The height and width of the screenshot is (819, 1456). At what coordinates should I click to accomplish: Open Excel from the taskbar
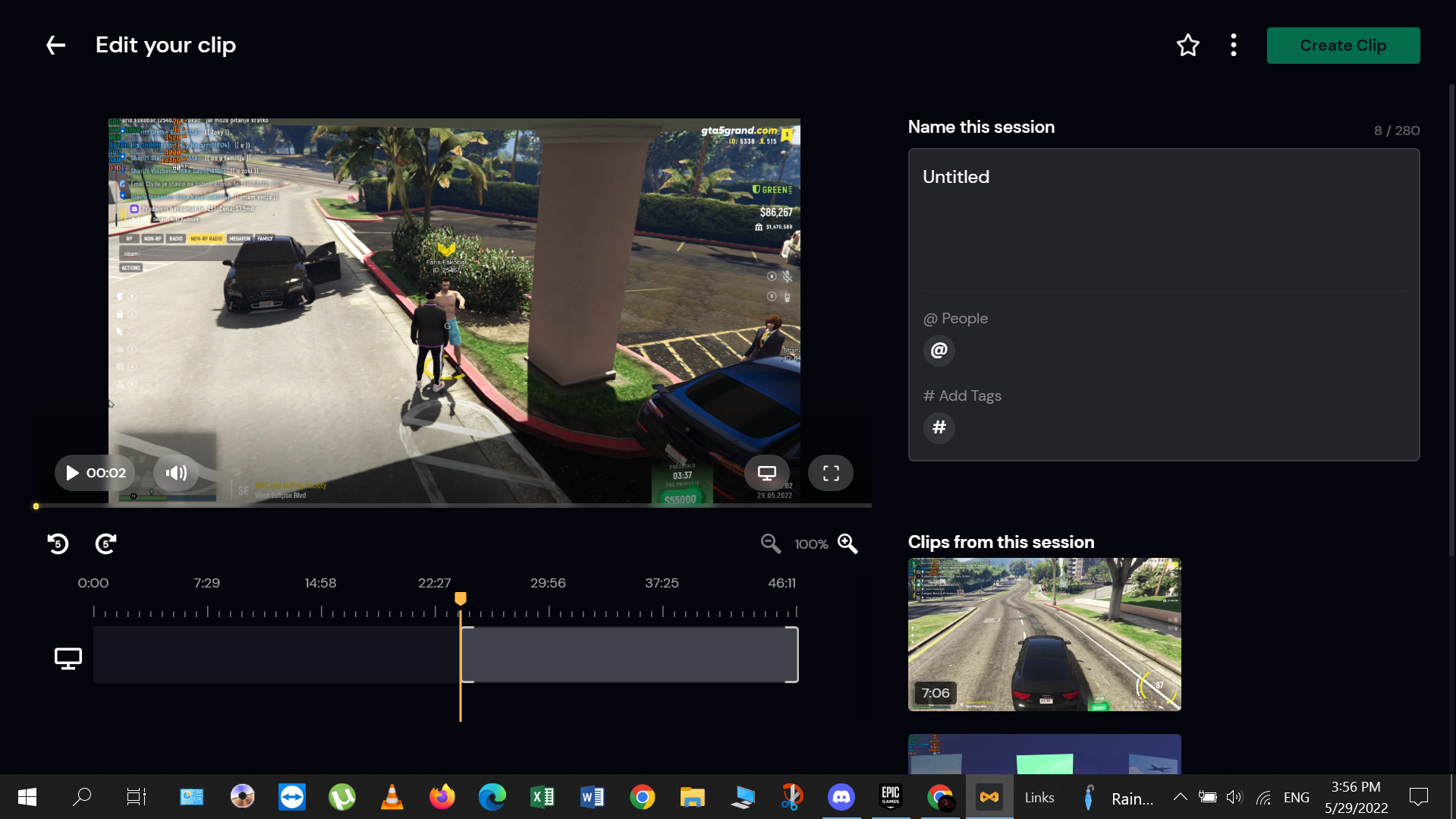[542, 797]
